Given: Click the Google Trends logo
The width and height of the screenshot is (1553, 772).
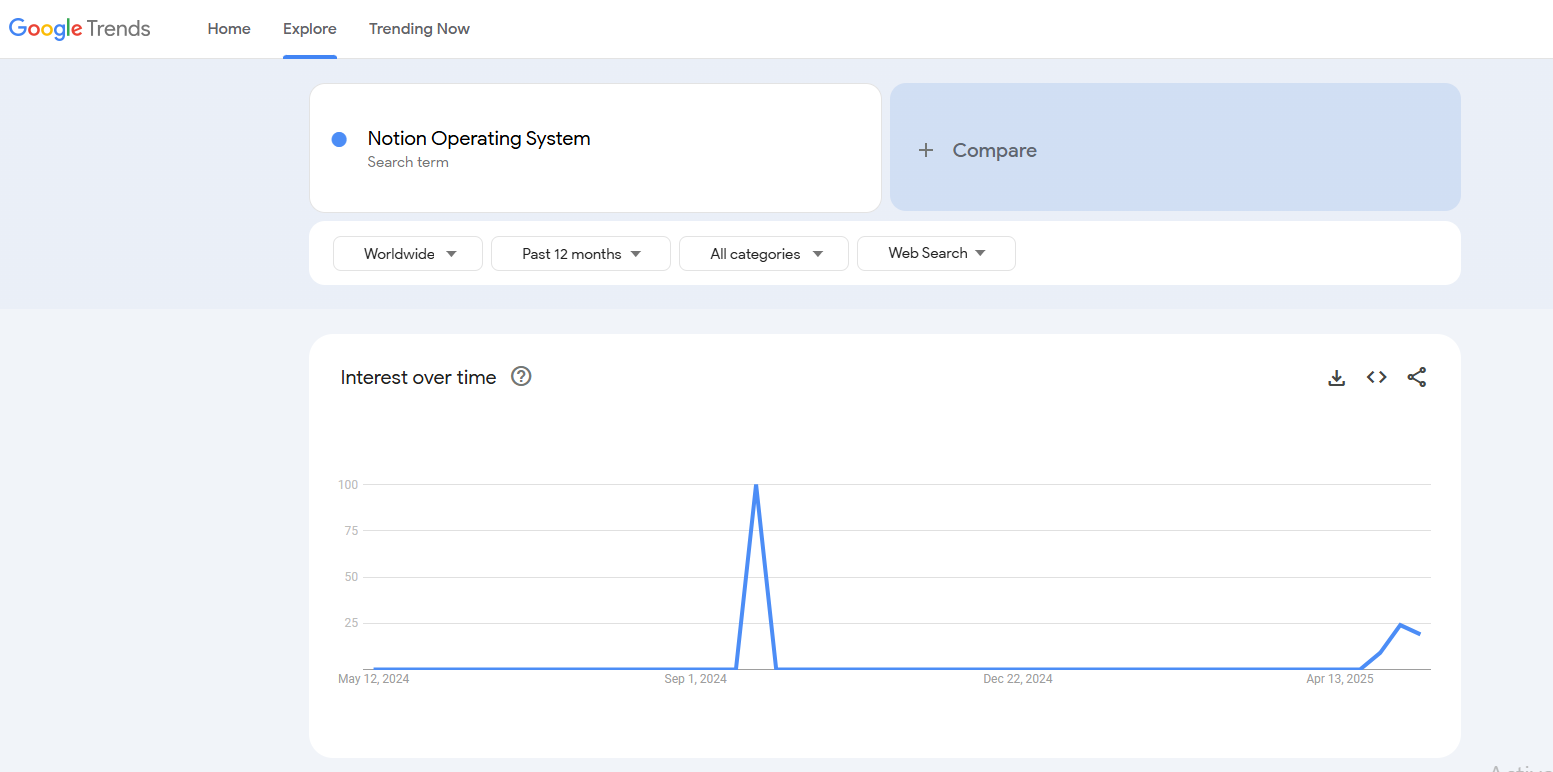Looking at the screenshot, I should point(80,29).
